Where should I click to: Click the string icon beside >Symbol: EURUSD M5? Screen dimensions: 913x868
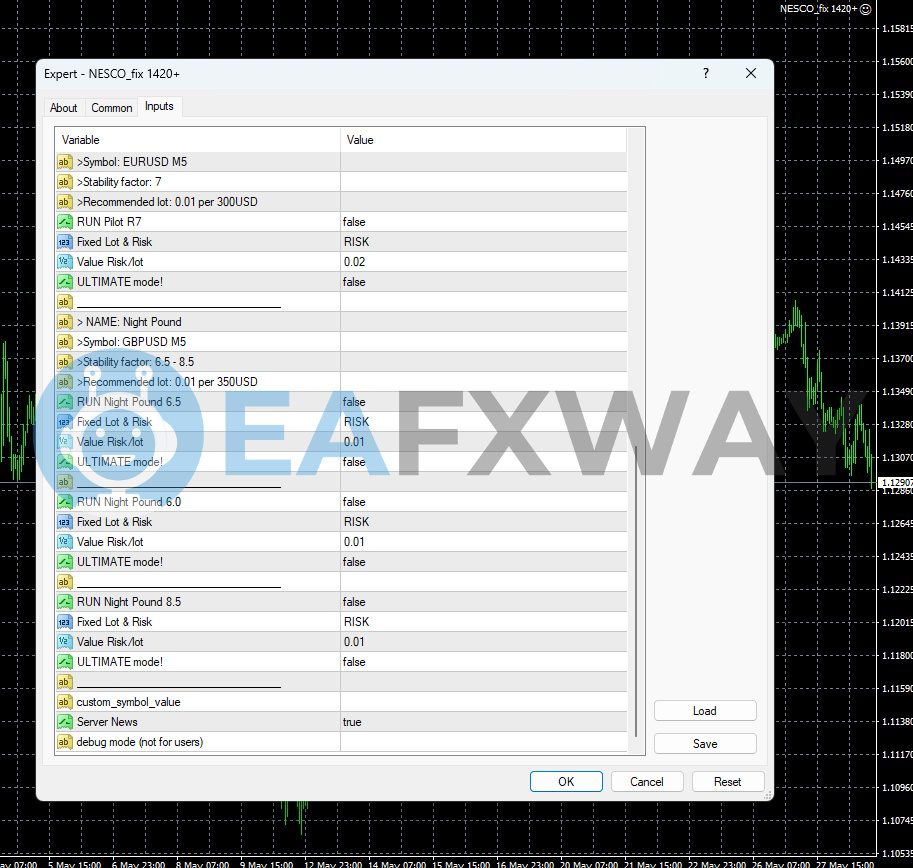65,162
